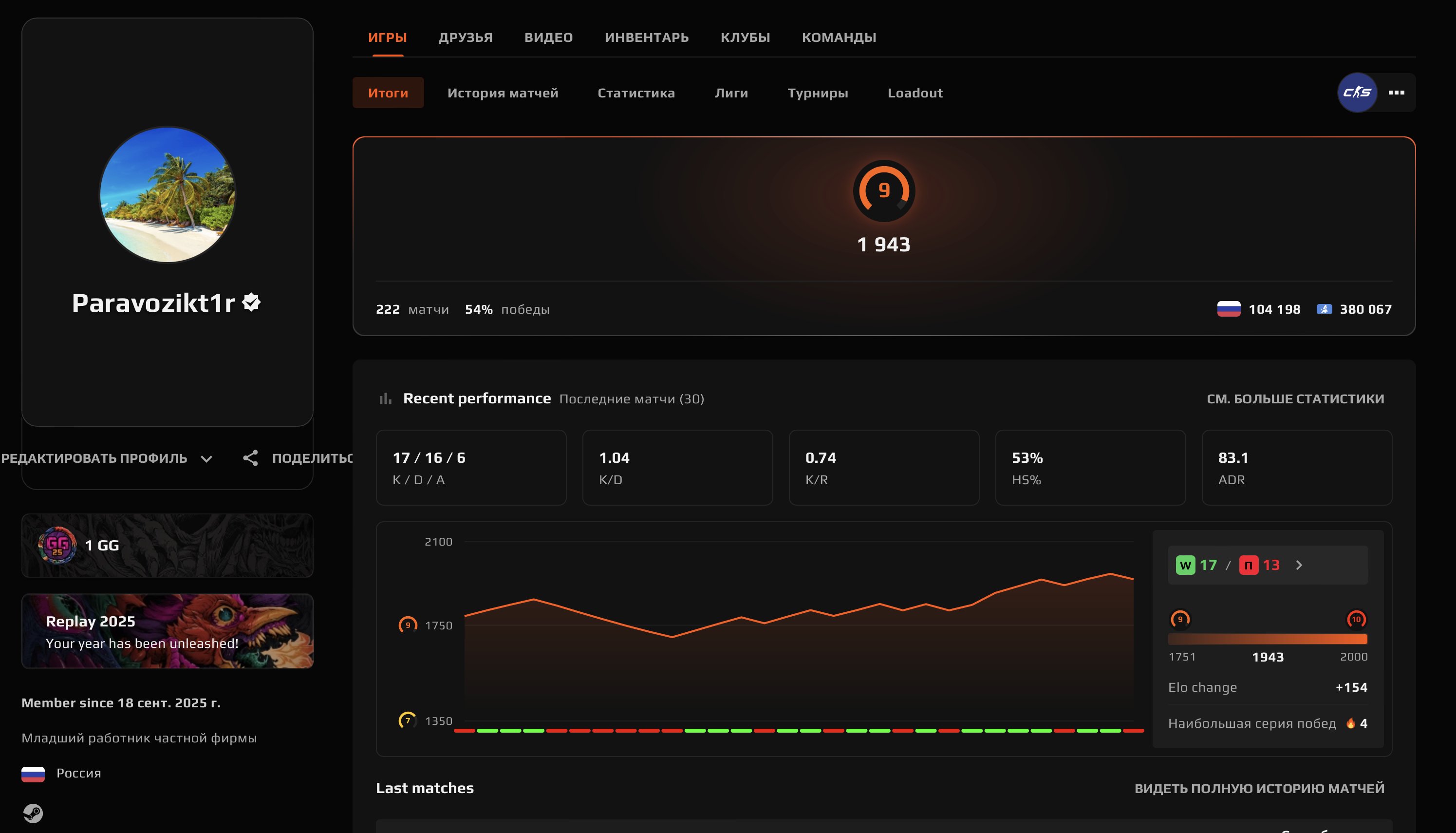Image resolution: width=1456 pixels, height=833 pixels.
Task: Open the Steam icon at bottom left
Action: pos(34,813)
